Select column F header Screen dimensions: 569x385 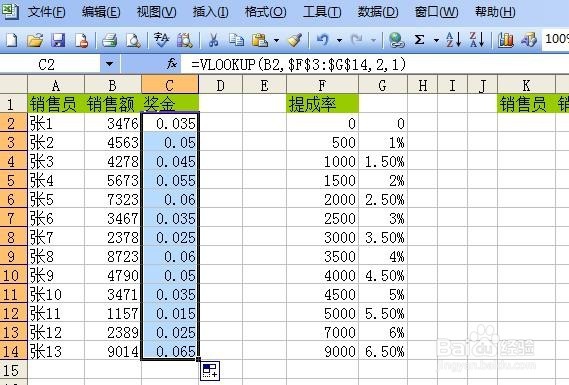point(322,84)
